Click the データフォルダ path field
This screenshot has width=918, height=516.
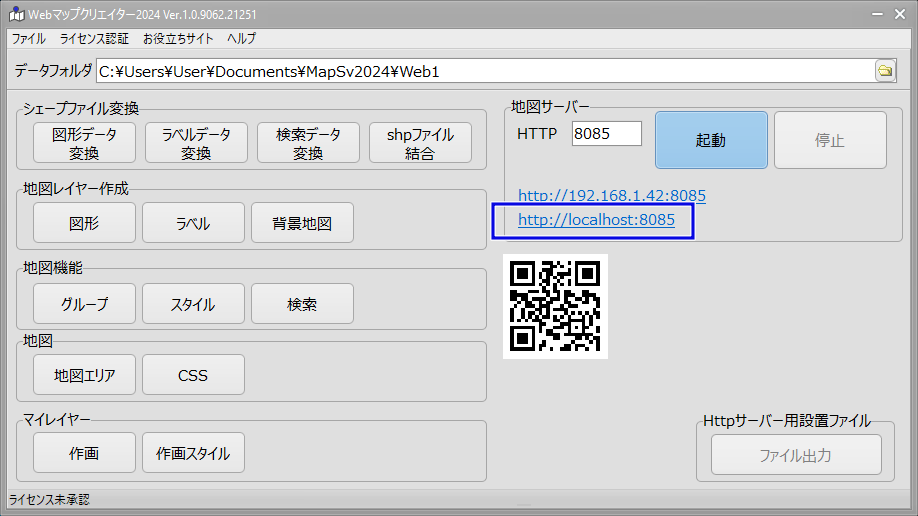[x=485, y=71]
